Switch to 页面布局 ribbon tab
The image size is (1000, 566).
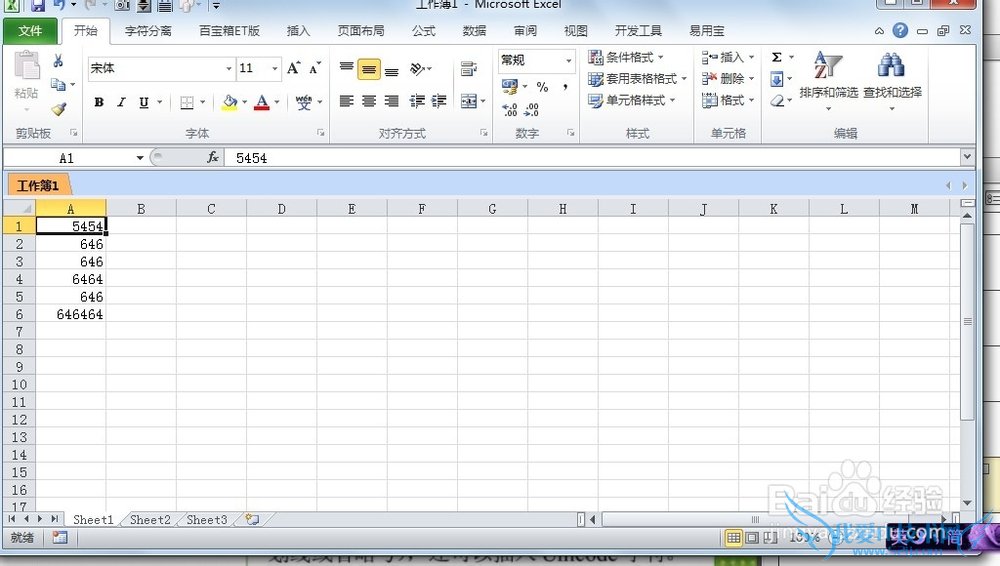pyautogui.click(x=361, y=31)
